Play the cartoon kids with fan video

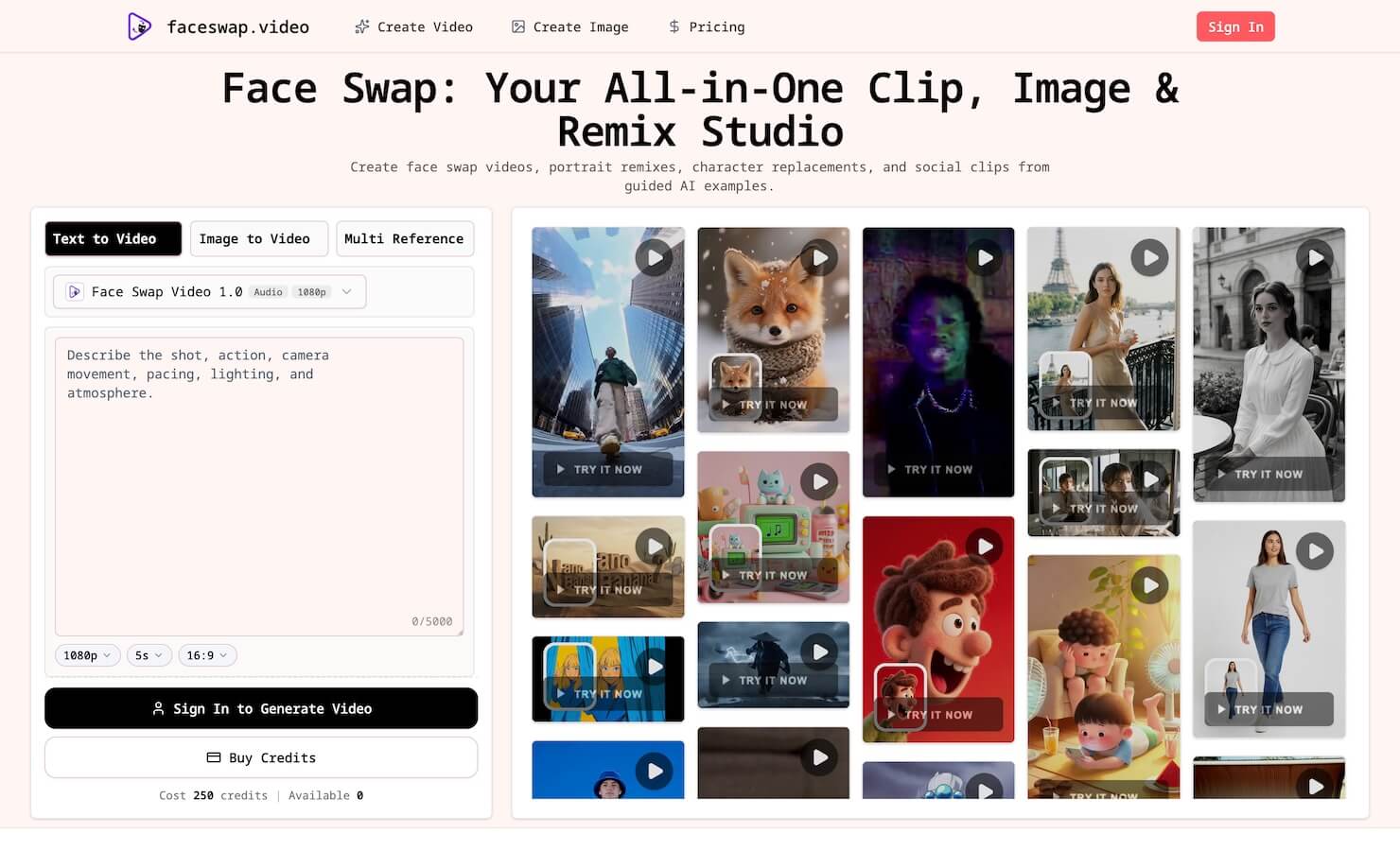pyautogui.click(x=1149, y=585)
